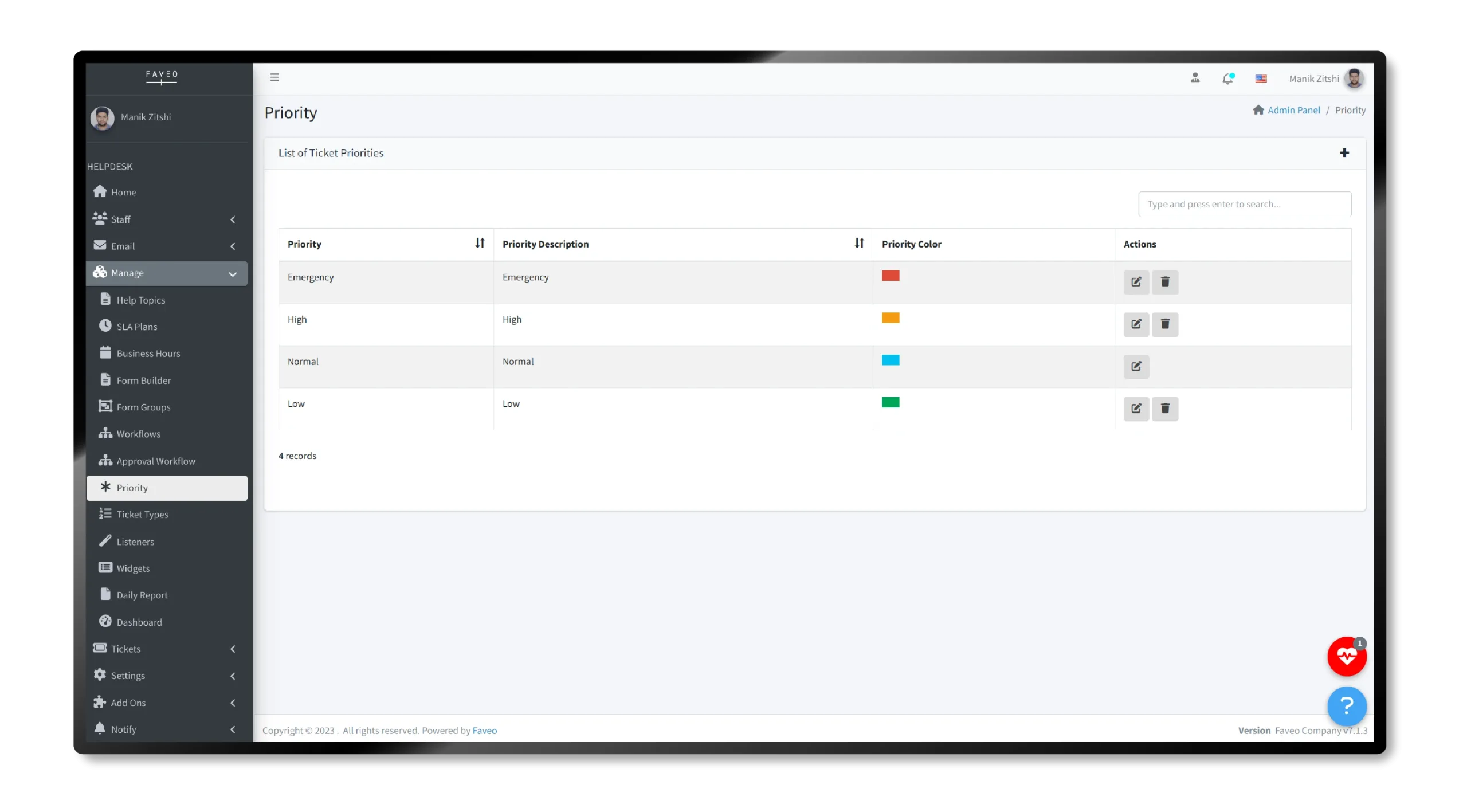This screenshot has width=1467, height=812.
Task: Delete the Low priority
Action: pyautogui.click(x=1165, y=409)
